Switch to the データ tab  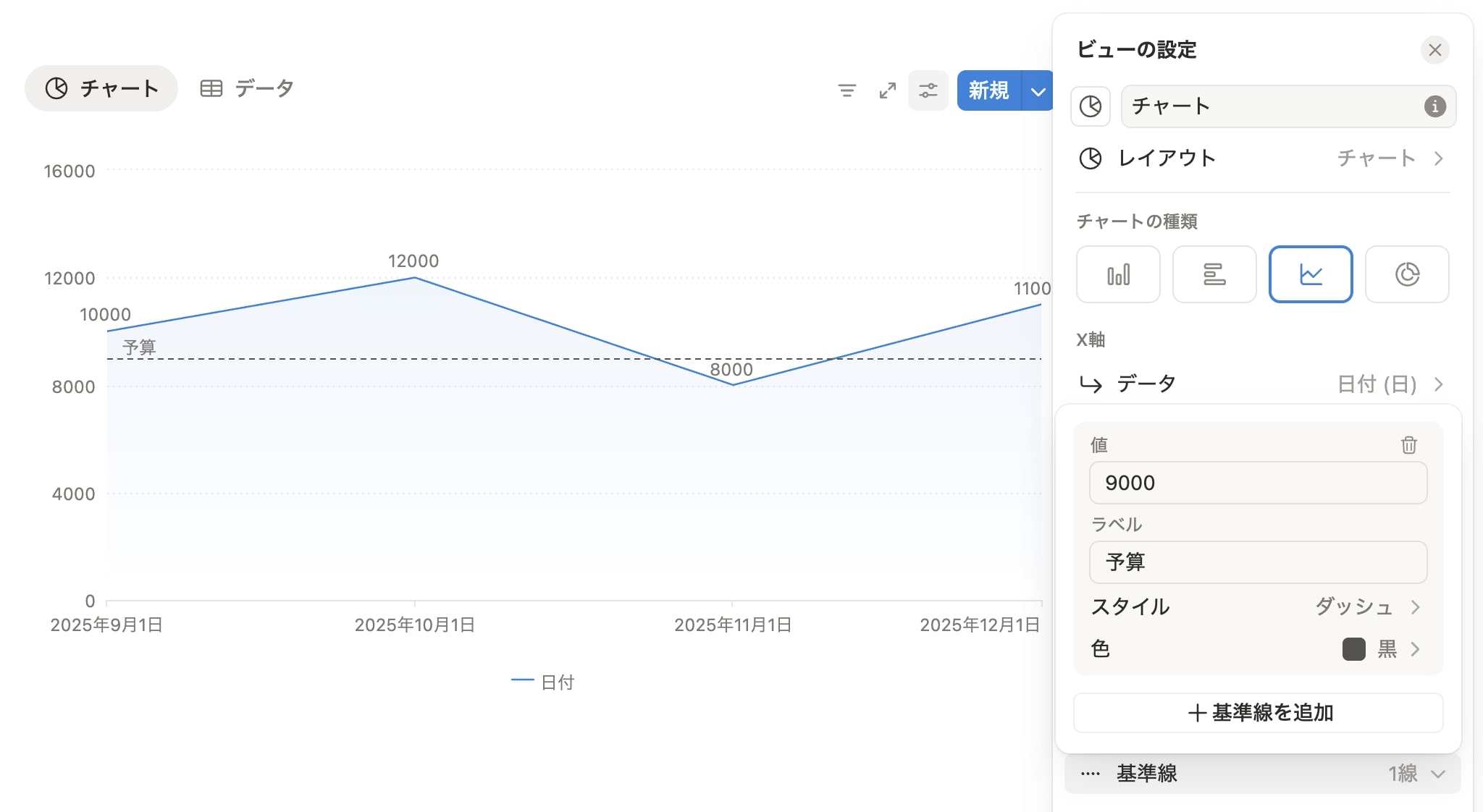(247, 88)
